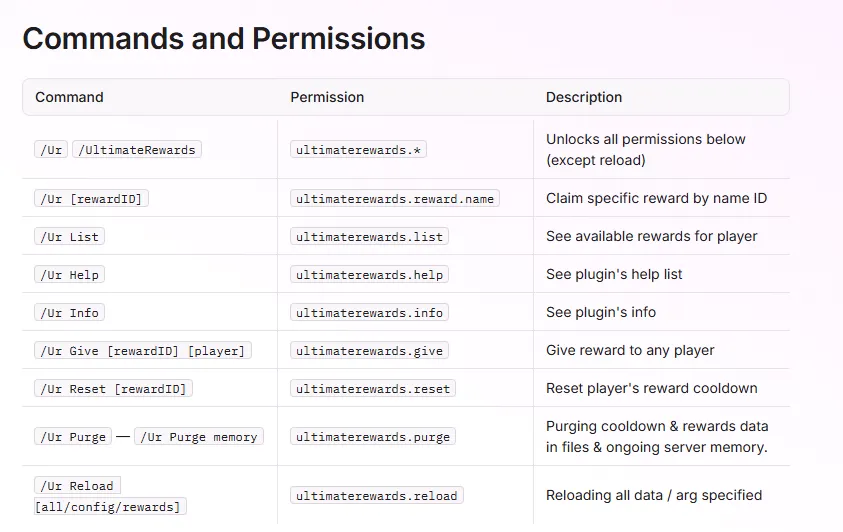Click the ultimaterewards.give permission code
843x532 pixels.
(370, 350)
